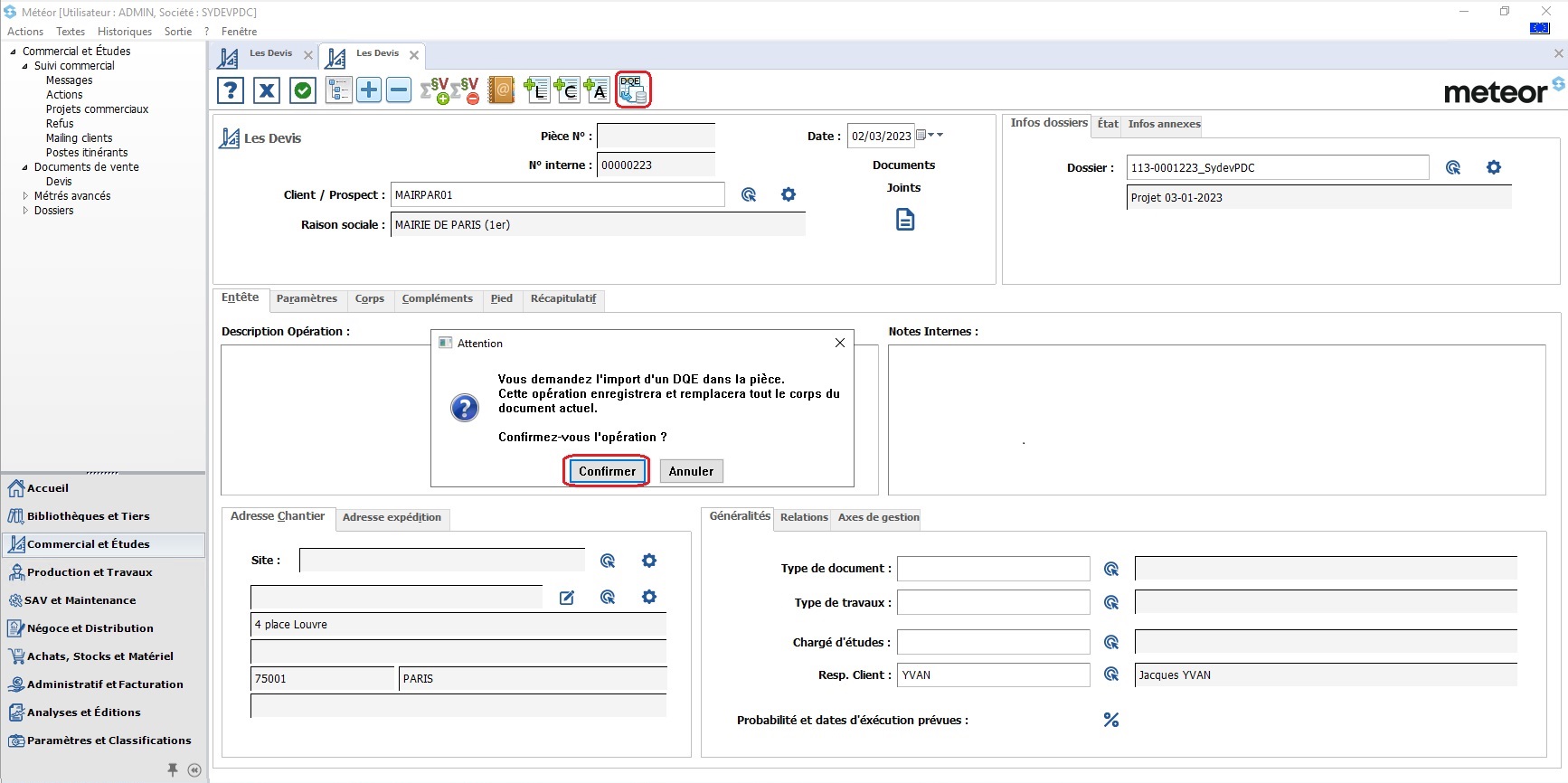Select Projets commerciaux in the tree

[98, 109]
